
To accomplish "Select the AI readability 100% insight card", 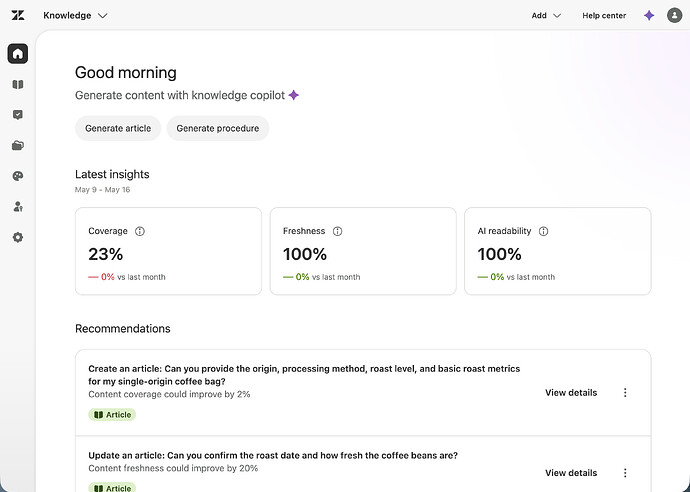I will (558, 251).
